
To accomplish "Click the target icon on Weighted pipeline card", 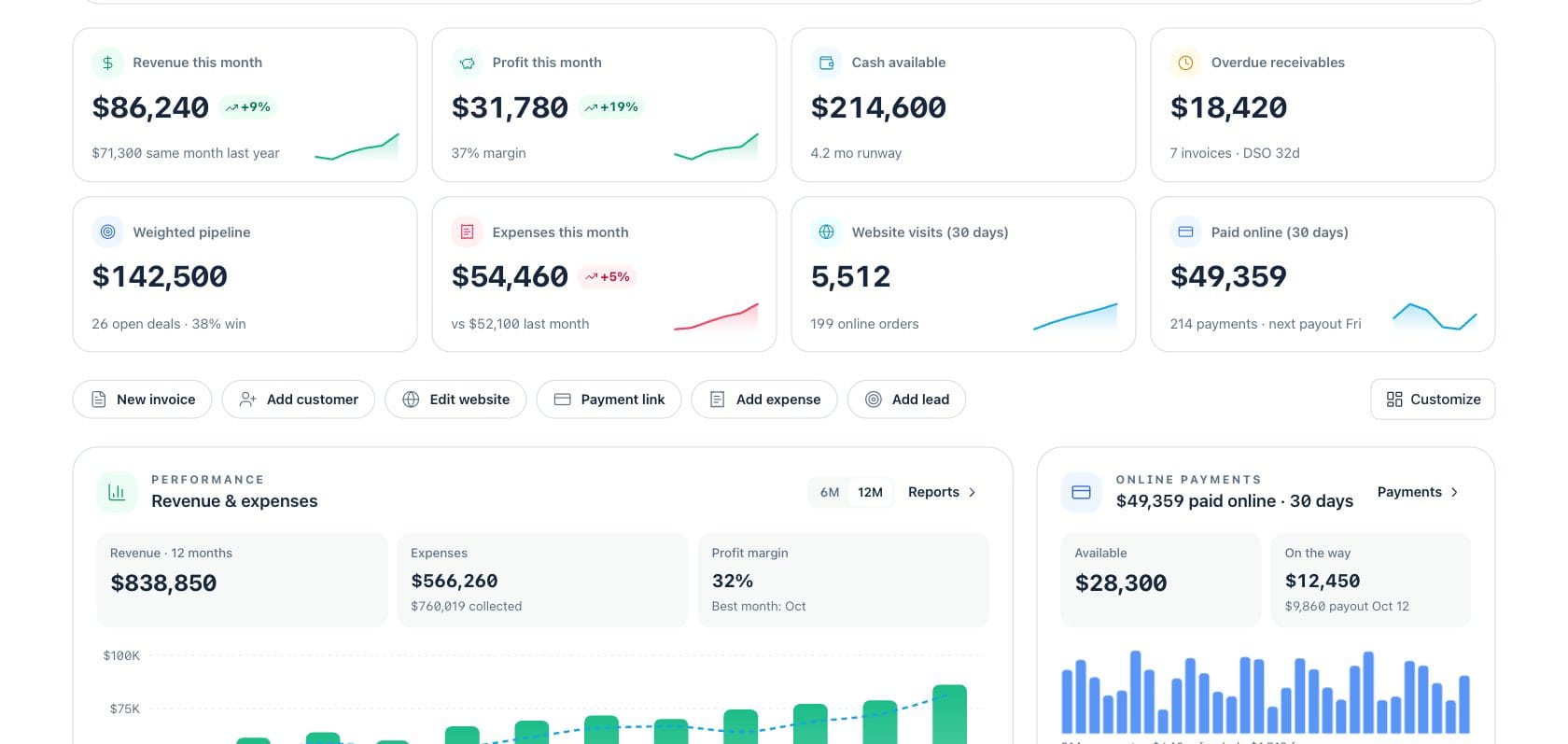I will click(107, 232).
